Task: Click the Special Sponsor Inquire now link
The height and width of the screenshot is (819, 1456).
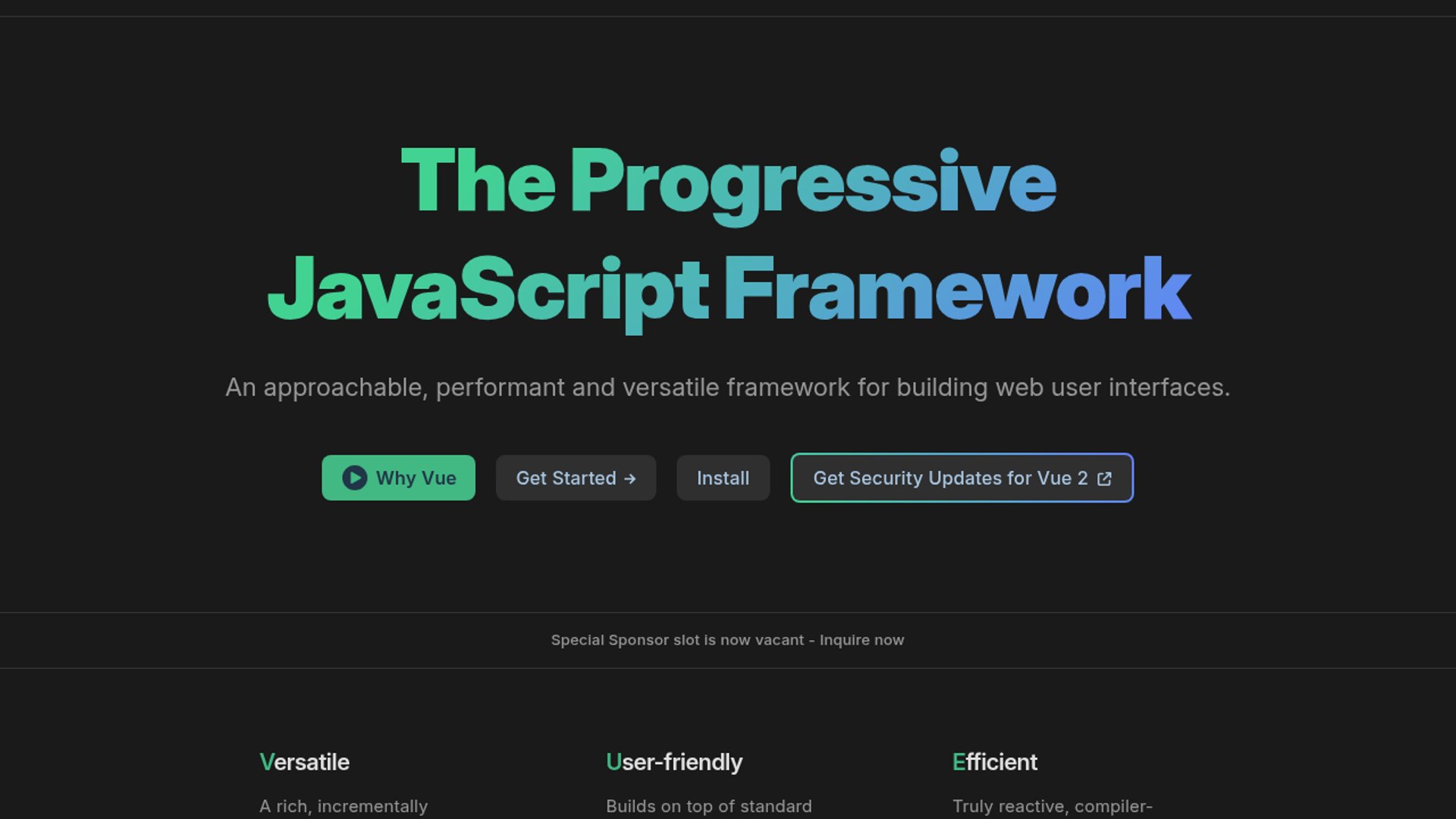Action: (x=727, y=640)
